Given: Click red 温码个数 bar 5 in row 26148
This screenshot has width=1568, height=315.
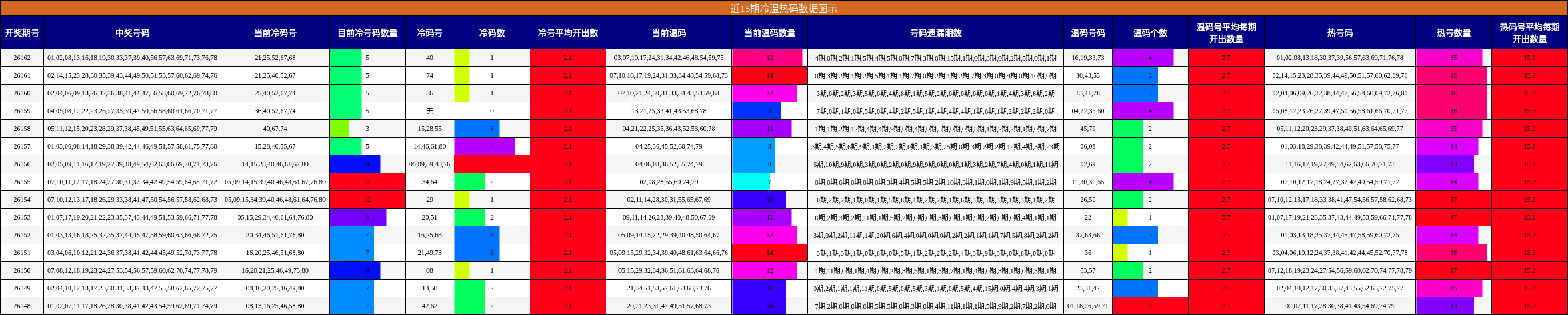Looking at the screenshot, I should point(1150,305).
